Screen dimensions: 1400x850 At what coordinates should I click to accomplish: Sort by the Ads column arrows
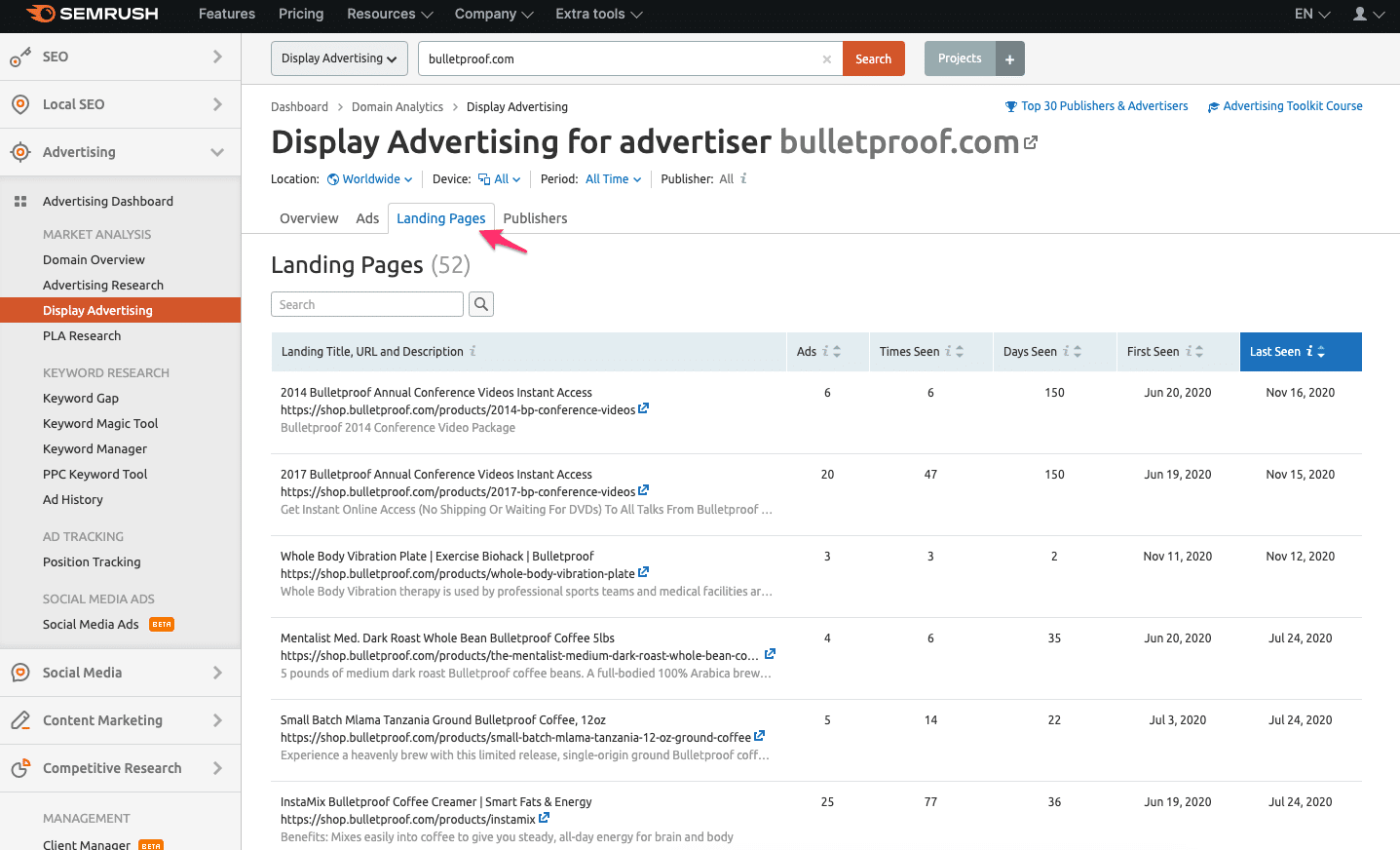click(837, 352)
